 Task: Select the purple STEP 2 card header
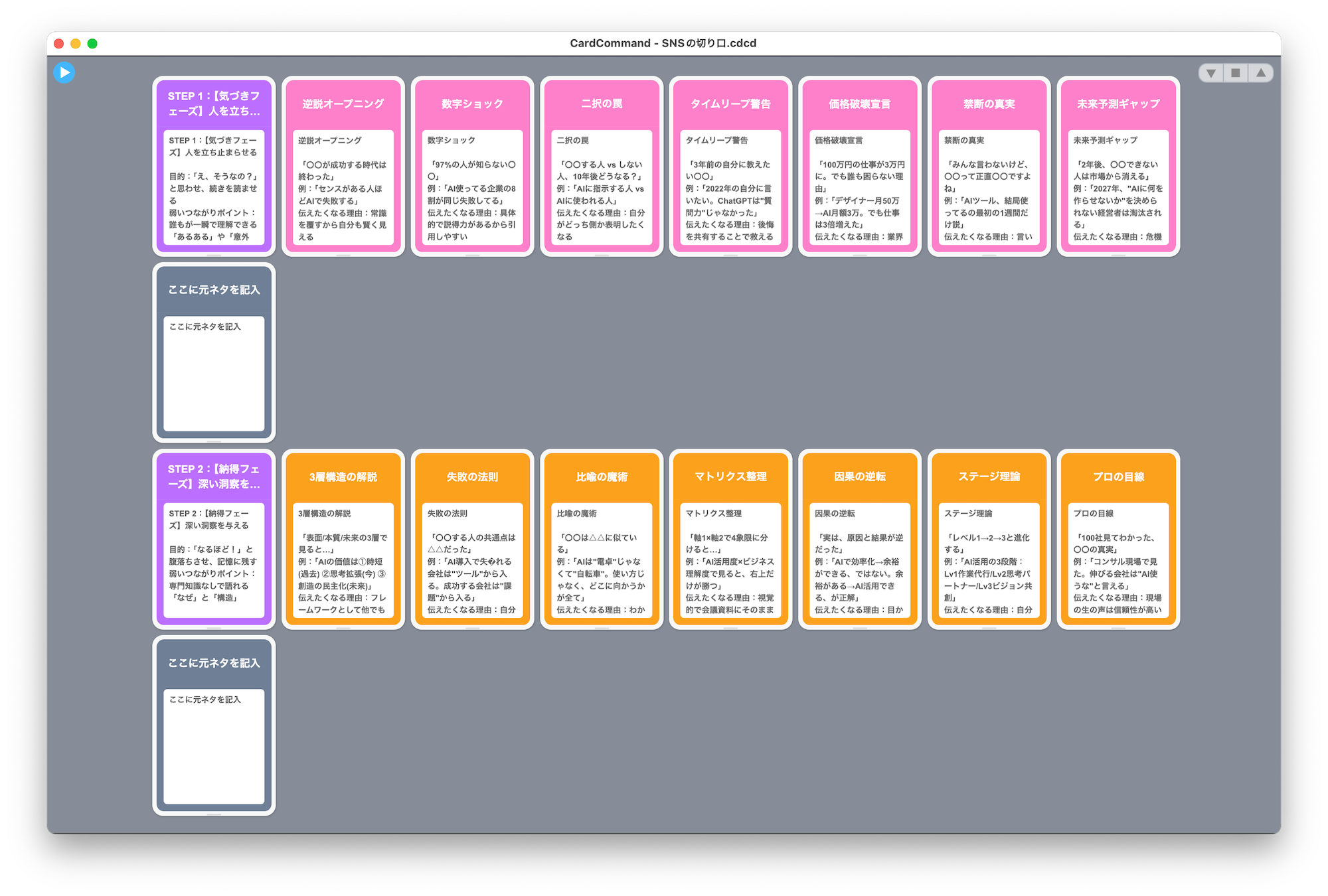[x=214, y=477]
